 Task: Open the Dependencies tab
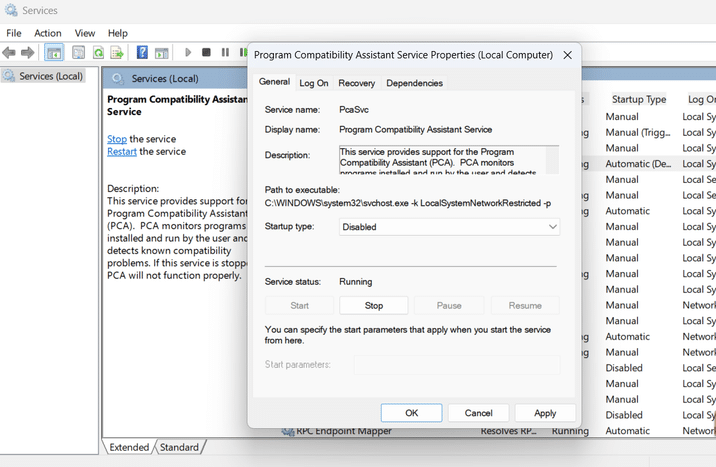(x=415, y=83)
